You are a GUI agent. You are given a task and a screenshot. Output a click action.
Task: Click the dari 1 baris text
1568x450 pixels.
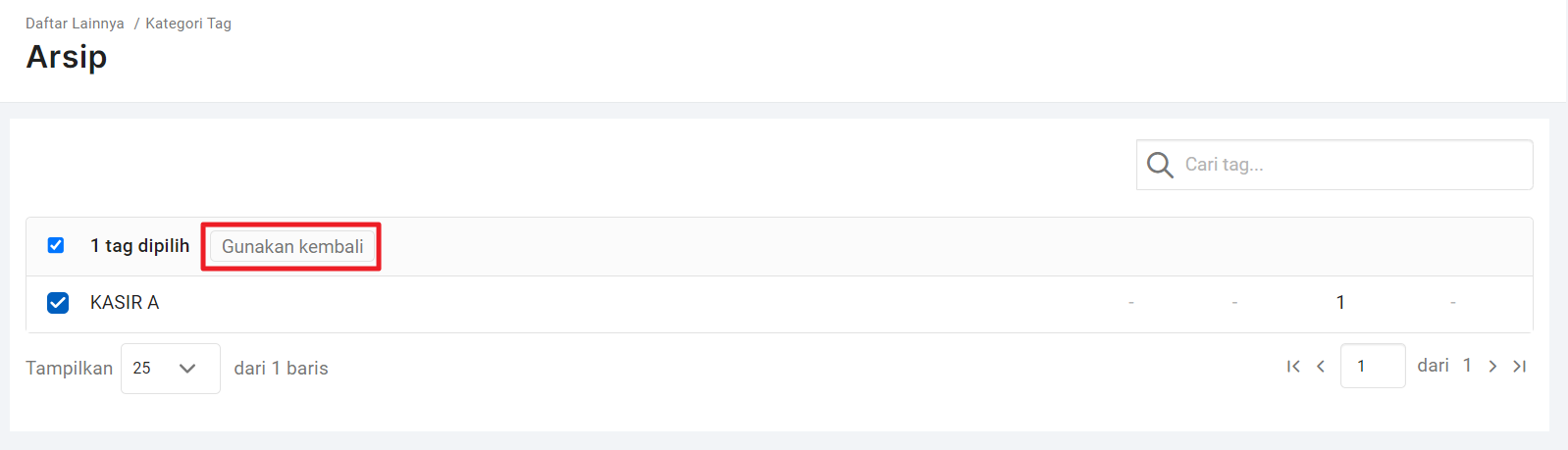point(282,369)
